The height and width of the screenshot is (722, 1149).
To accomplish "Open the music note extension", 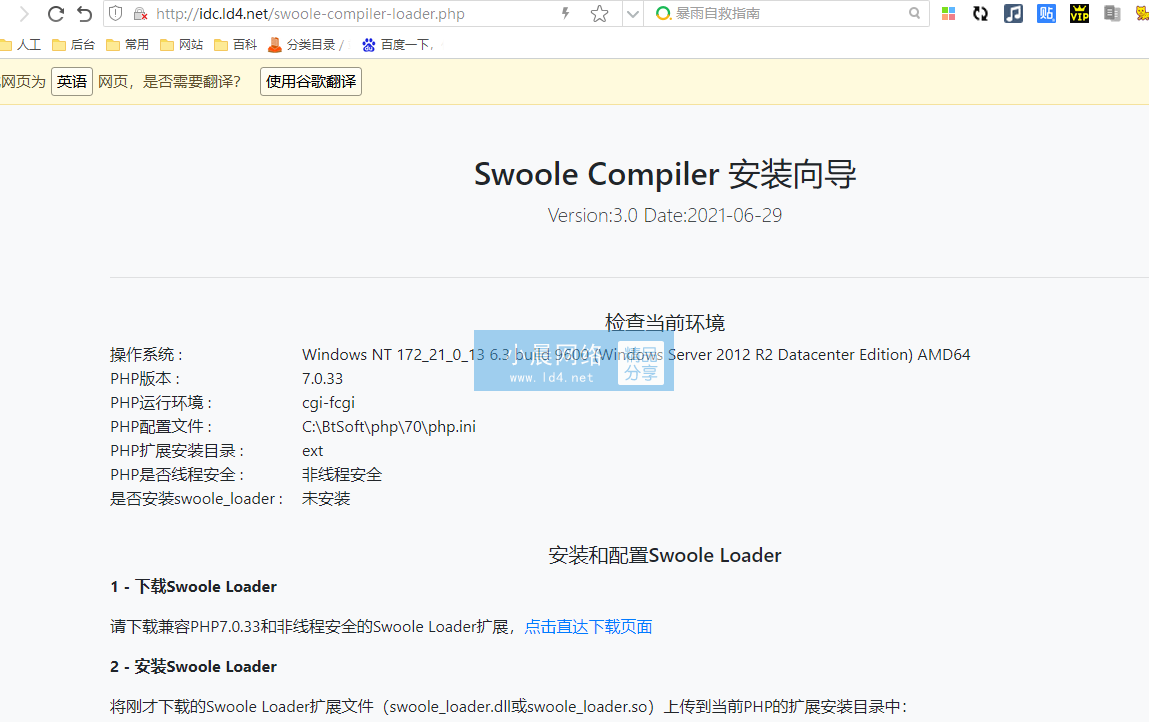I will click(x=1013, y=13).
